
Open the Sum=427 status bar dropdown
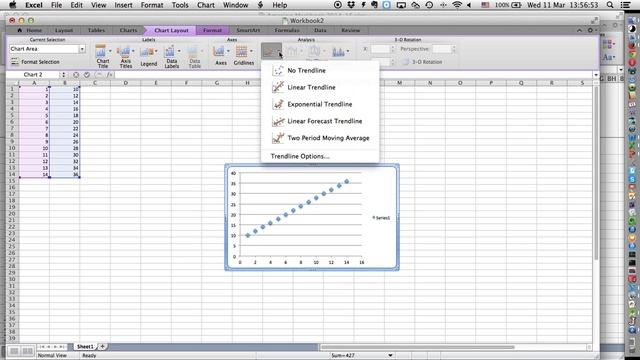[390, 356]
